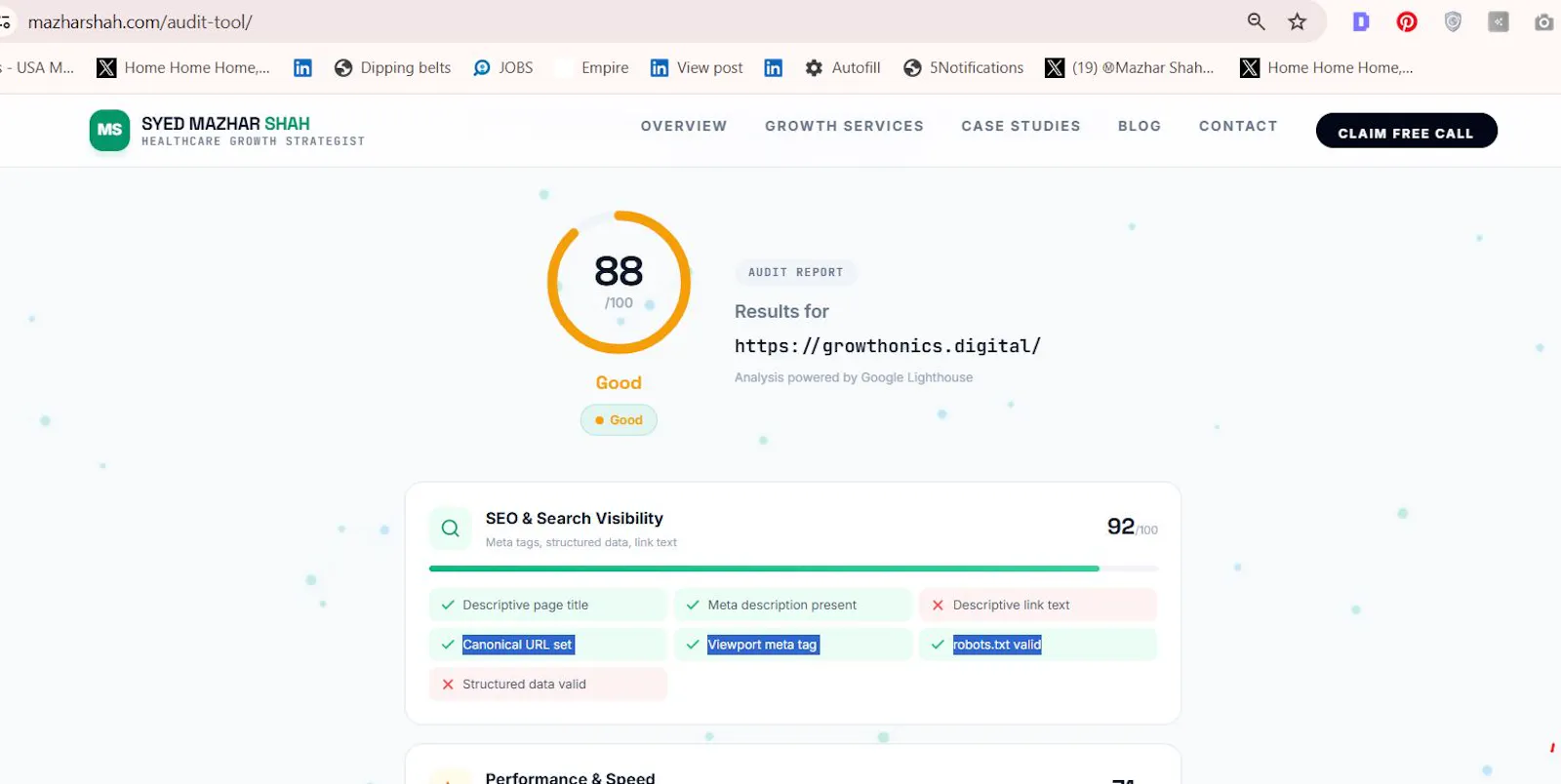
Task: Click the 88 score gauge circle
Action: coord(619,282)
